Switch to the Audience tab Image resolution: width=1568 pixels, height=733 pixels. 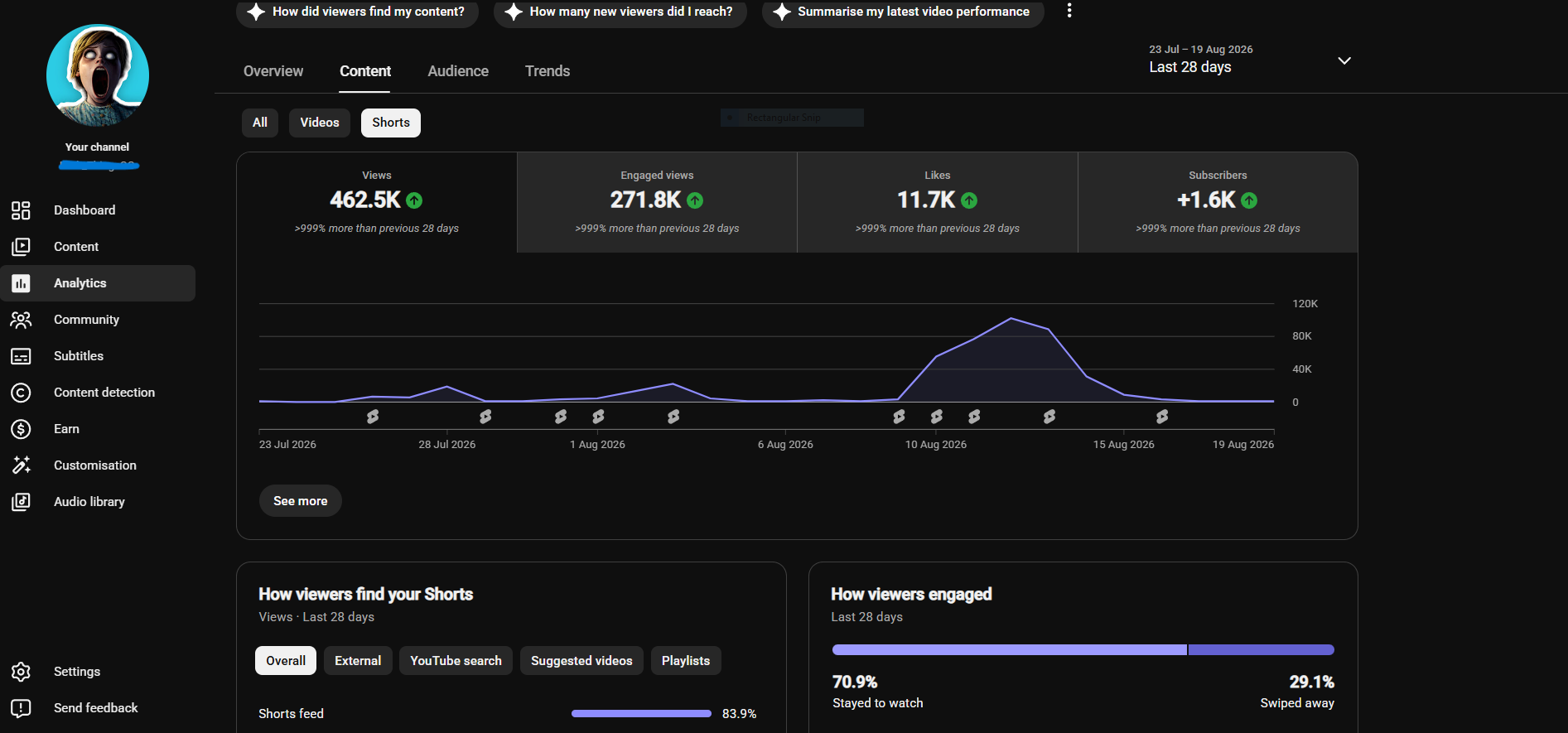coord(458,71)
